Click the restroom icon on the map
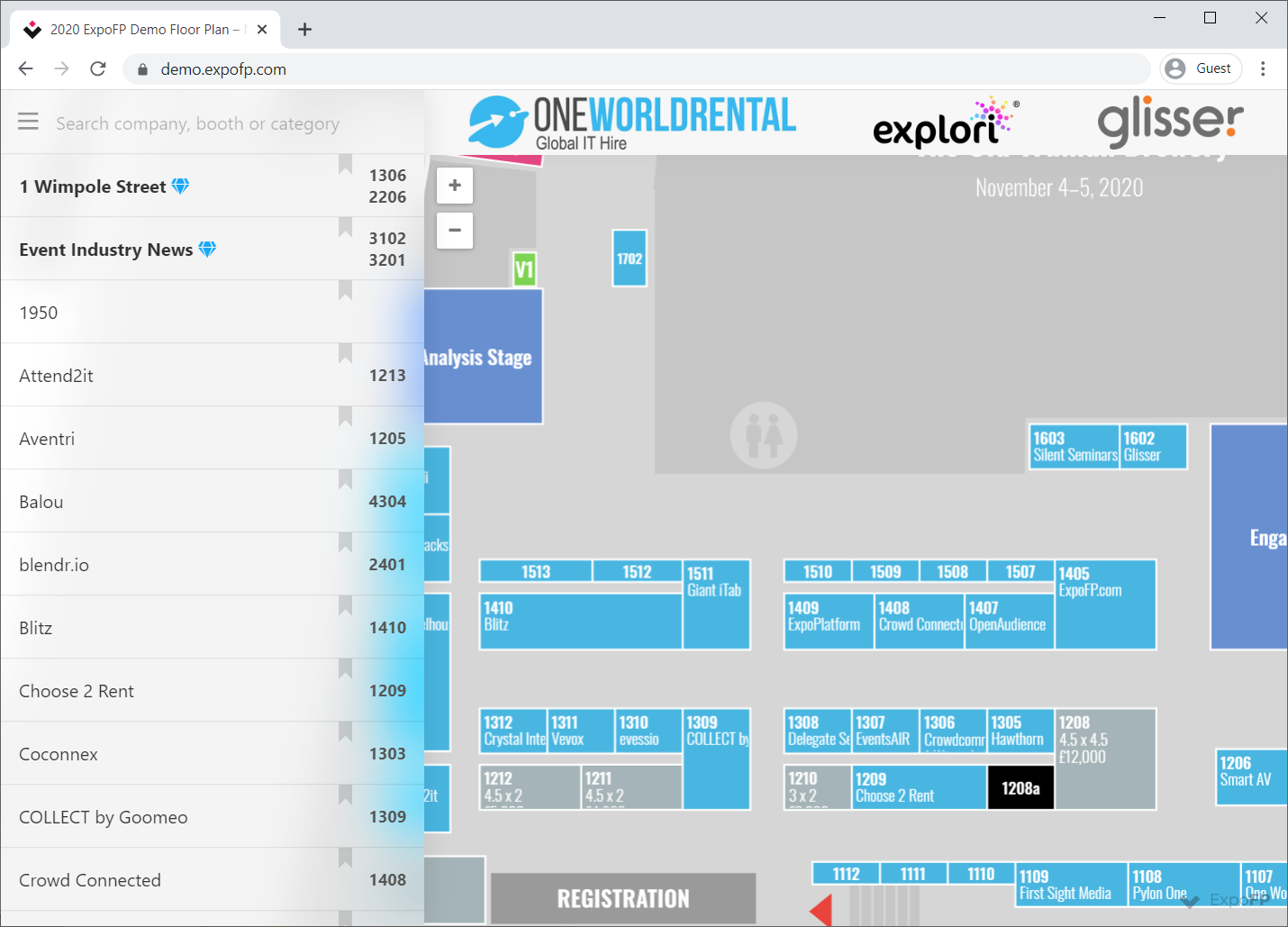The image size is (1288, 927). pos(764,436)
